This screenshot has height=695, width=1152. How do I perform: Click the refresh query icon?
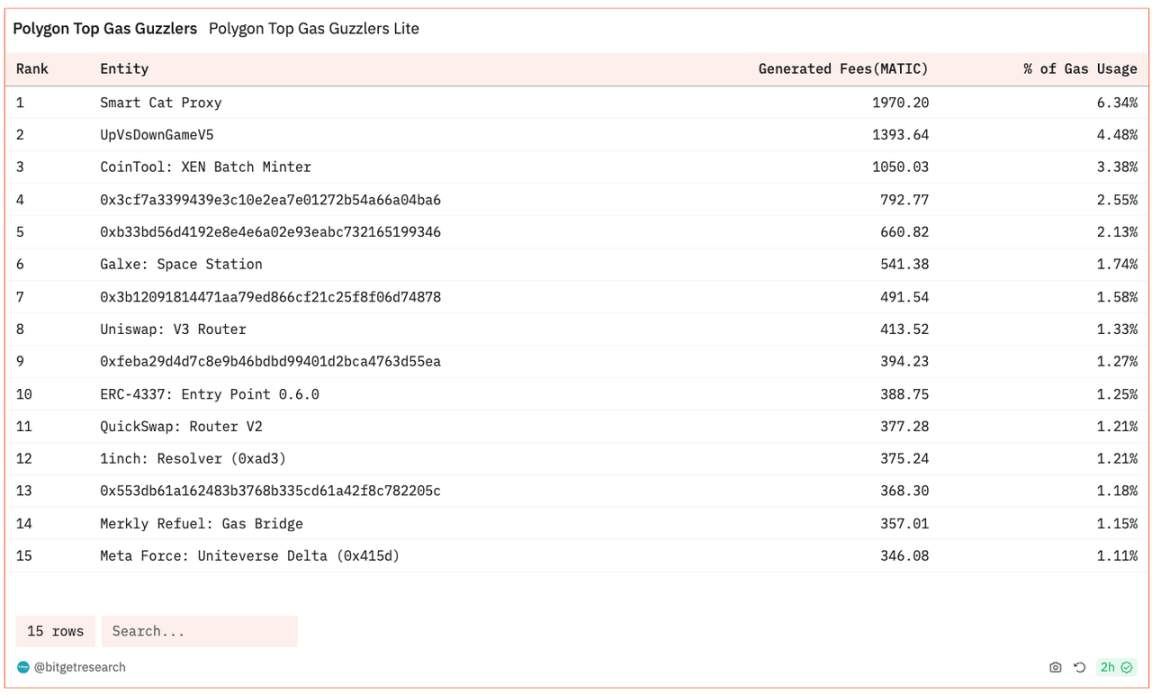pyautogui.click(x=1080, y=667)
